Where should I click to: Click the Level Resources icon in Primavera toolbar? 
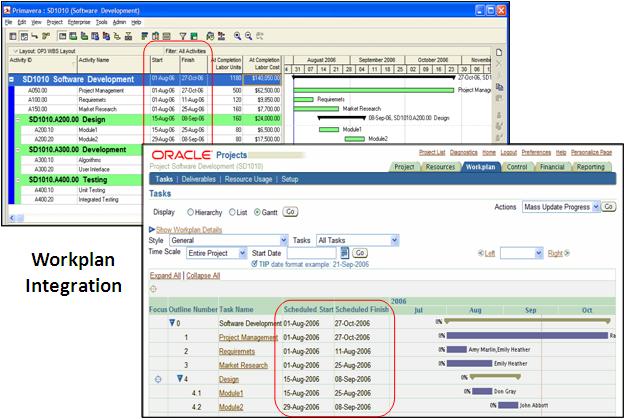(221, 36)
